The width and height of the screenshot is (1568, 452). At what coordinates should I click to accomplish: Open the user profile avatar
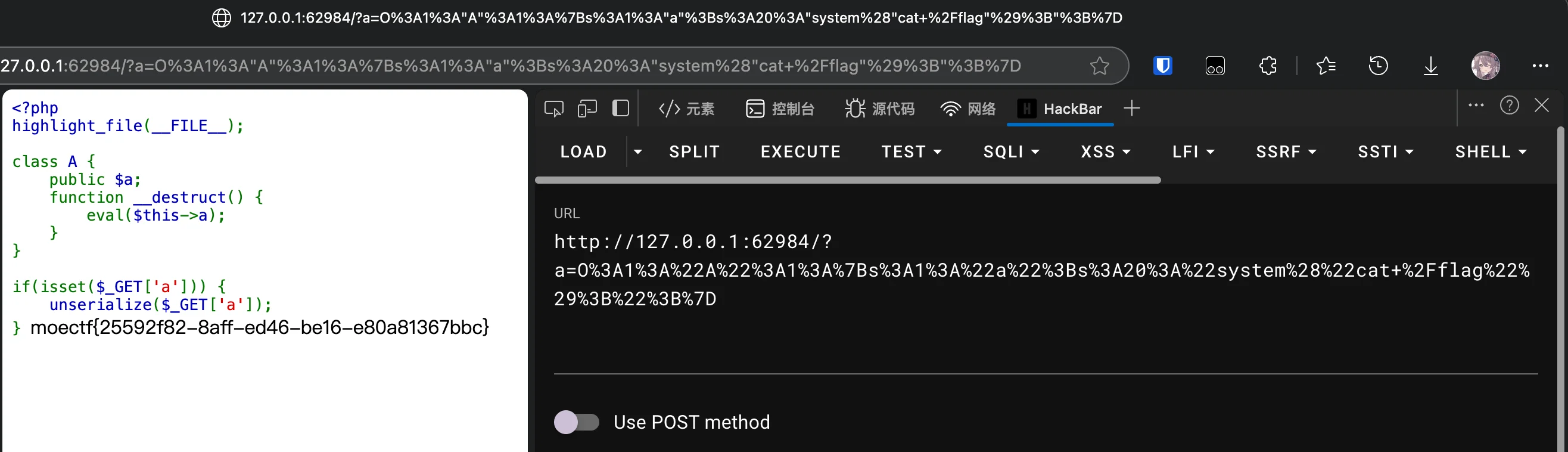click(x=1485, y=66)
